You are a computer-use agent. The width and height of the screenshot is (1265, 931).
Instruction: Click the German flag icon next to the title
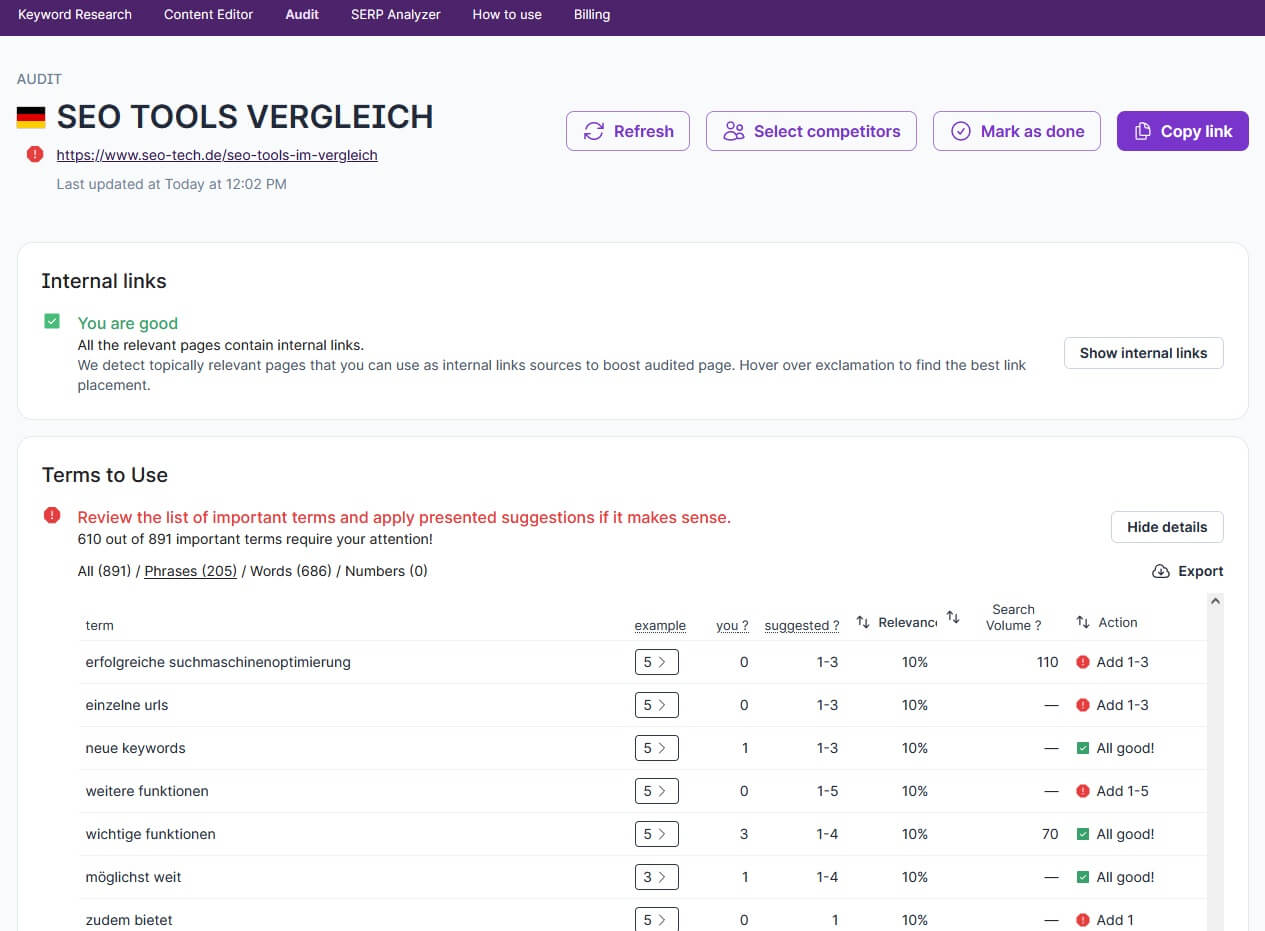click(31, 117)
